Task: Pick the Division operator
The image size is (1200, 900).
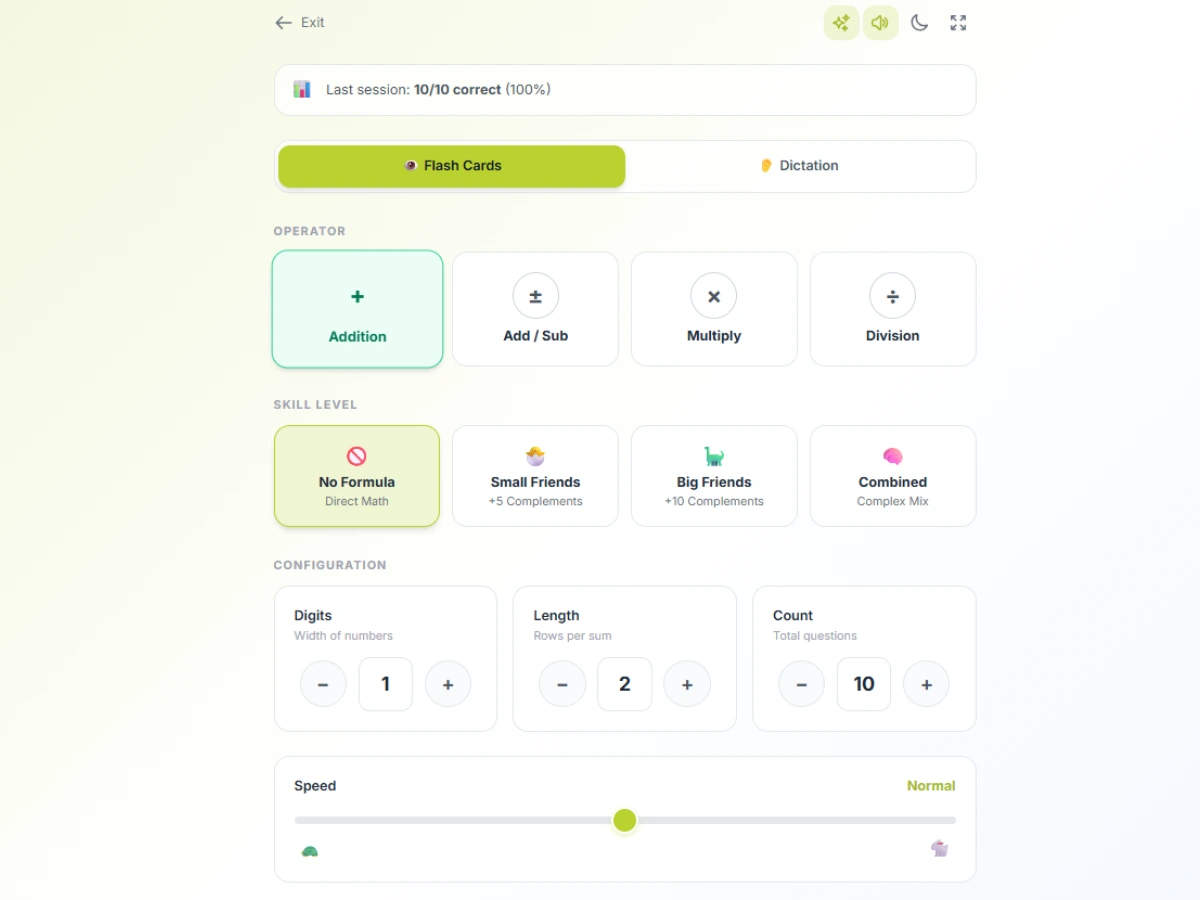Action: [x=892, y=309]
